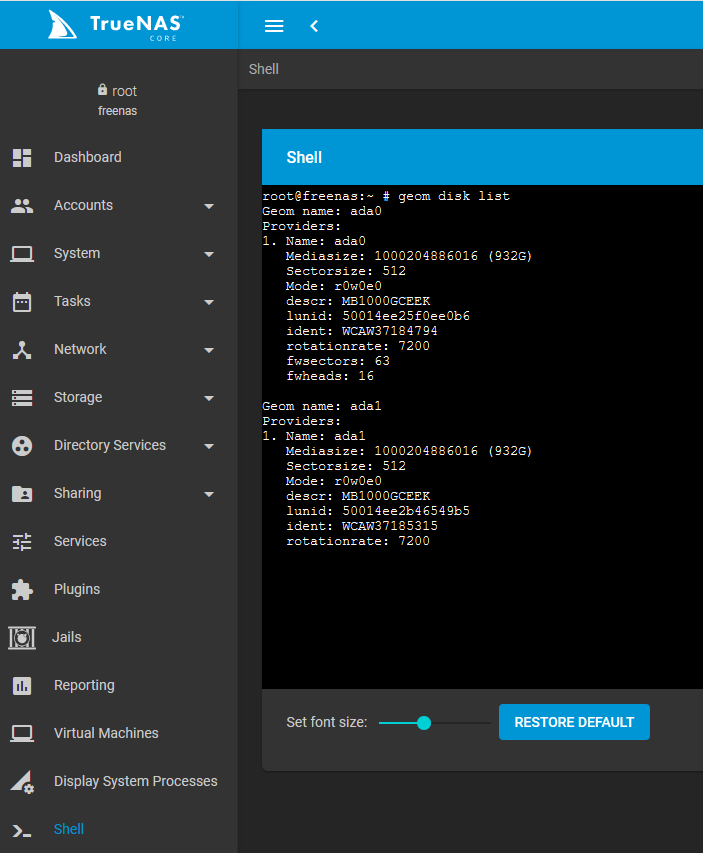Collapse sidebar with the back chevron
703x853 pixels.
tap(314, 26)
